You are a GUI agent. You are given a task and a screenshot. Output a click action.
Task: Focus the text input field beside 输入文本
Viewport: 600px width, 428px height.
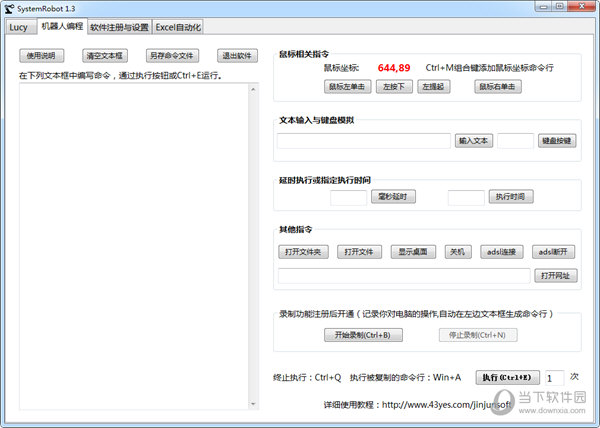click(364, 141)
